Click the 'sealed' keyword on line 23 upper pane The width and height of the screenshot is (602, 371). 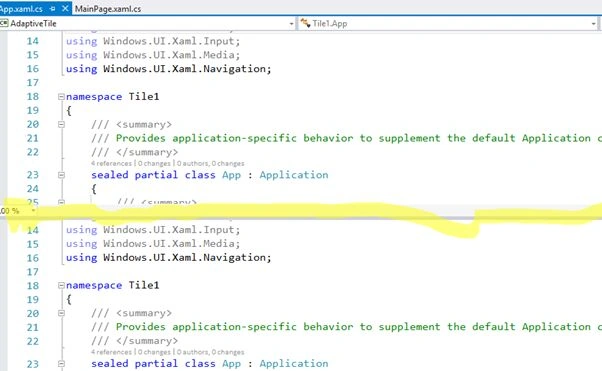(109, 175)
